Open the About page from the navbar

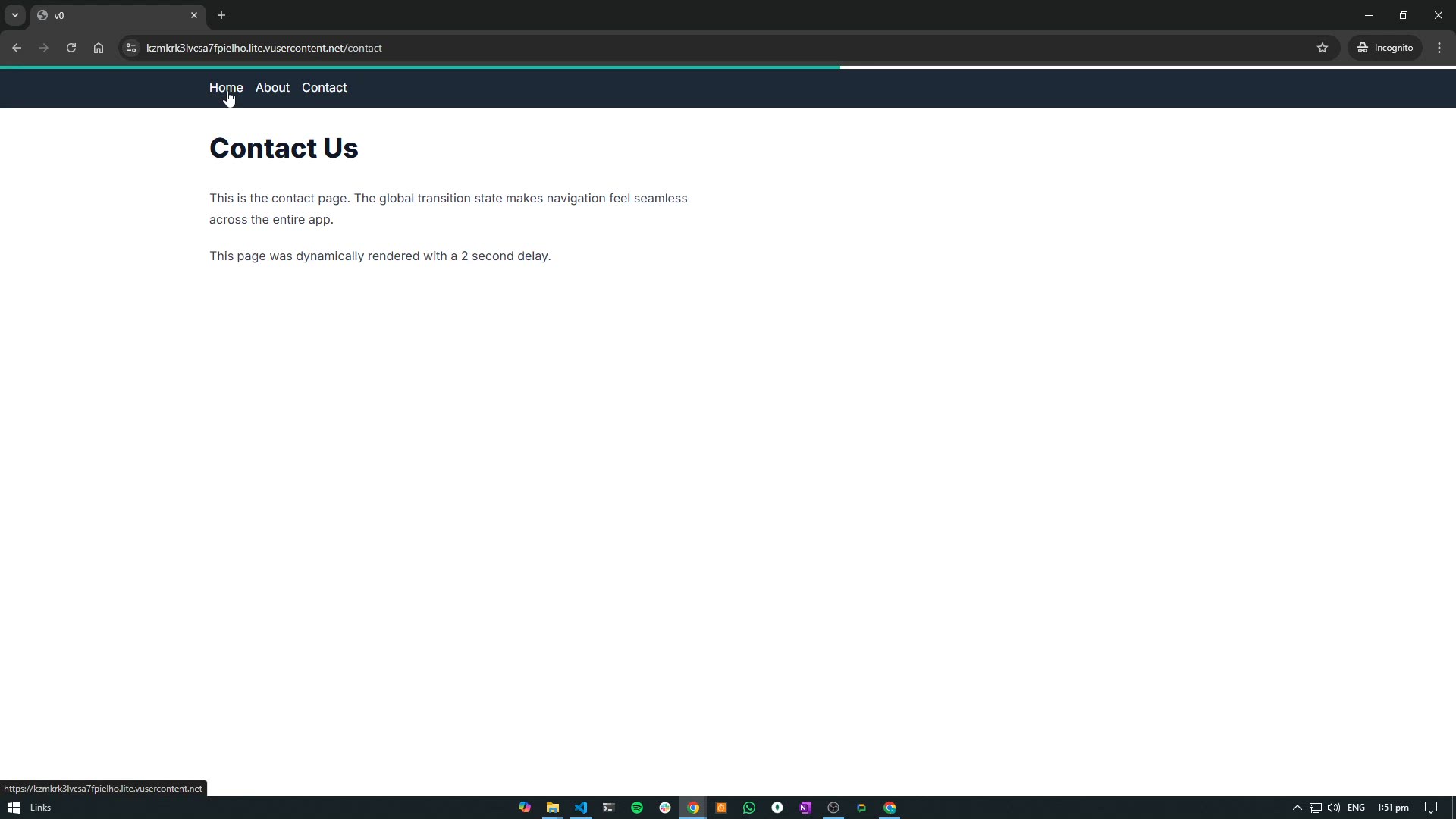(272, 88)
